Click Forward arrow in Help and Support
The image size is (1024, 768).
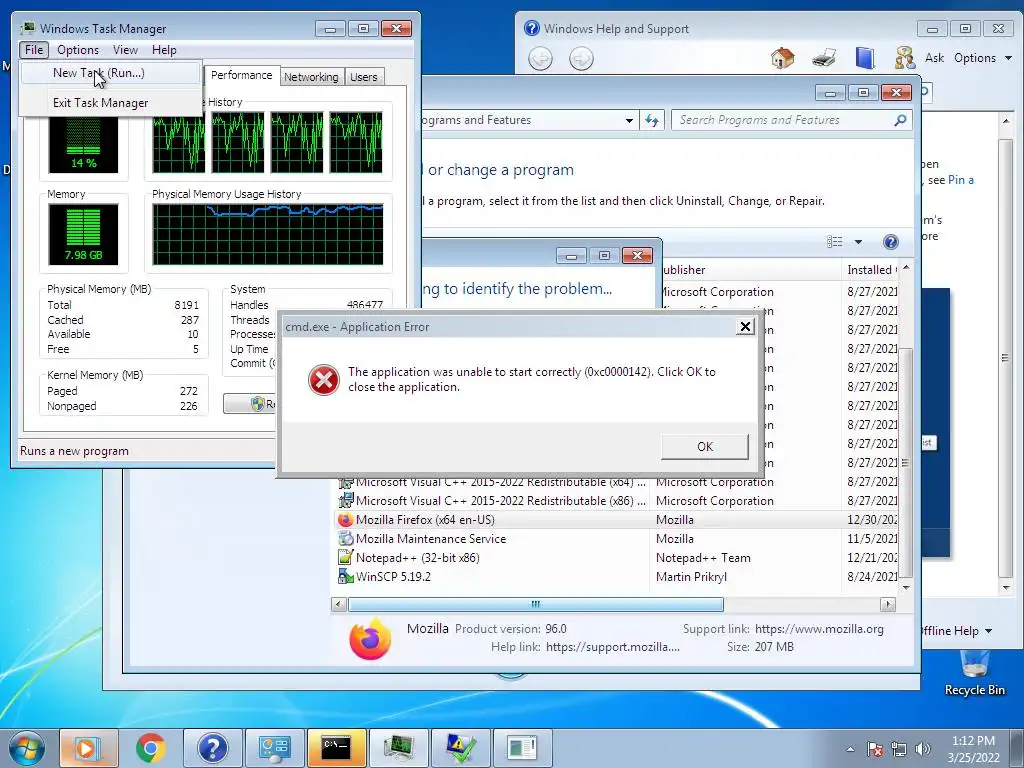click(x=581, y=59)
